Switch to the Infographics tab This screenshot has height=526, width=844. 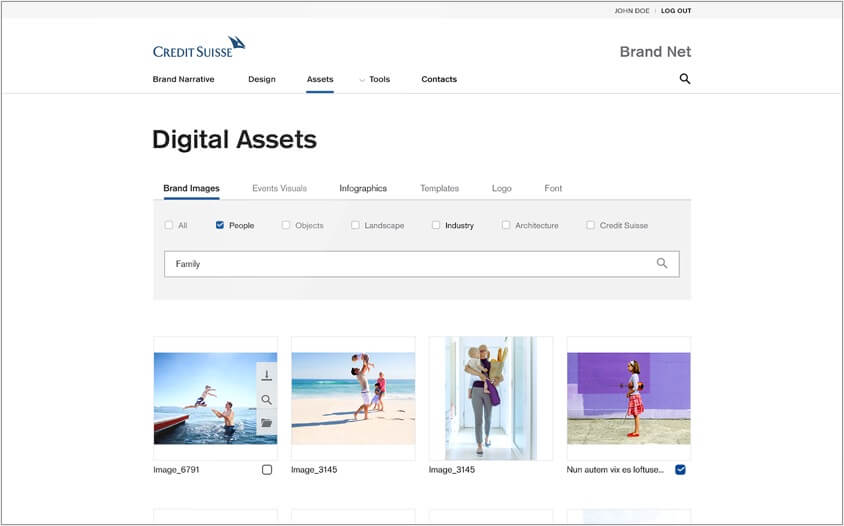pyautogui.click(x=363, y=188)
